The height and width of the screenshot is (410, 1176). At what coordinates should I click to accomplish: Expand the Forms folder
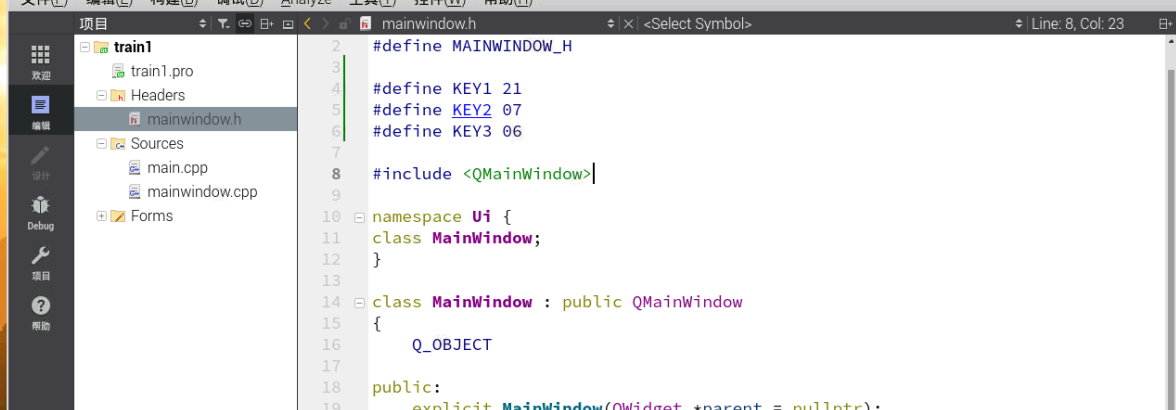coord(101,216)
